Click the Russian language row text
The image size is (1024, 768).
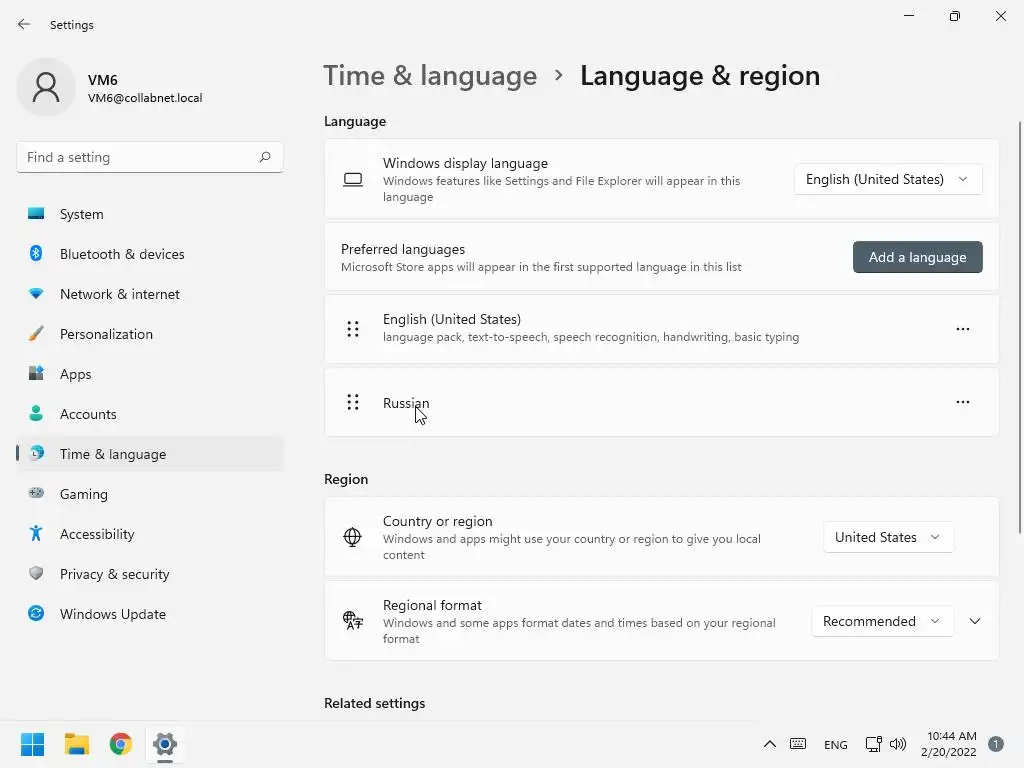[x=406, y=403]
